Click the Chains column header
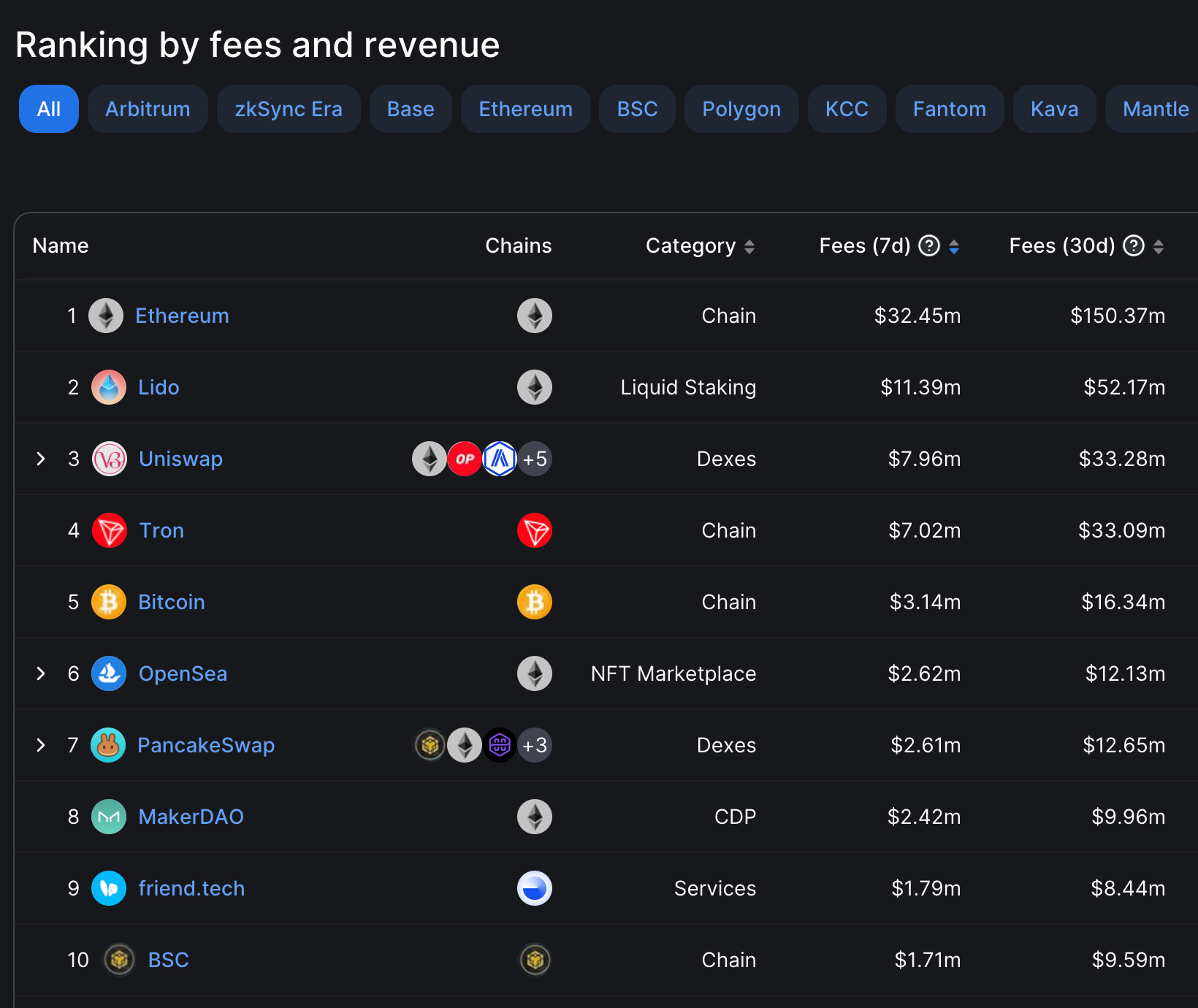This screenshot has width=1198, height=1008. point(519,246)
